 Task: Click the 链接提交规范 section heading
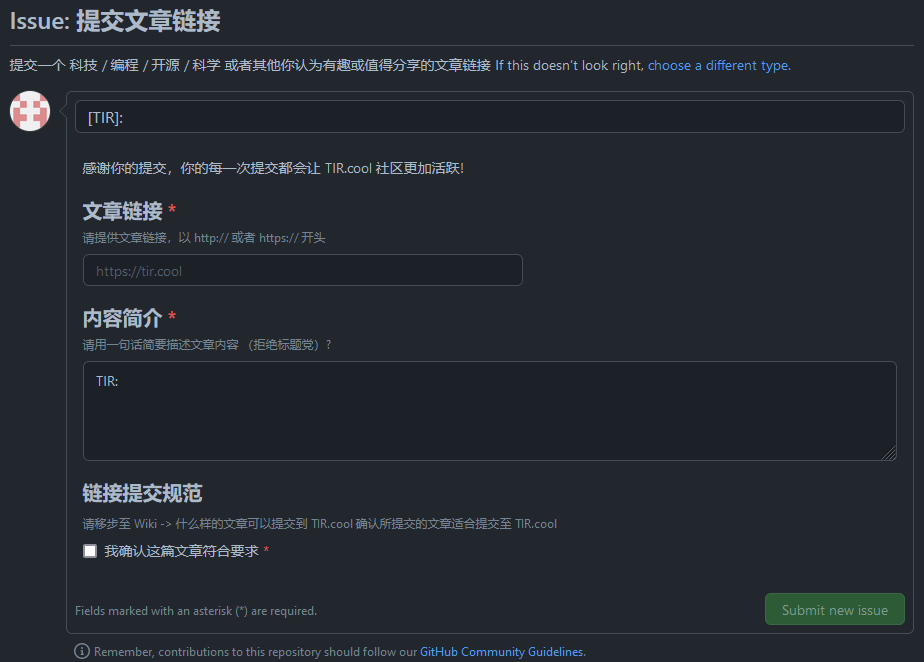point(143,493)
